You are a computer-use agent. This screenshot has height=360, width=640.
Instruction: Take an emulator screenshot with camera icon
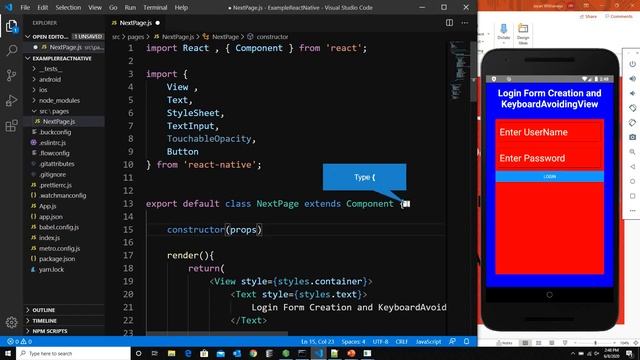(x=632, y=137)
